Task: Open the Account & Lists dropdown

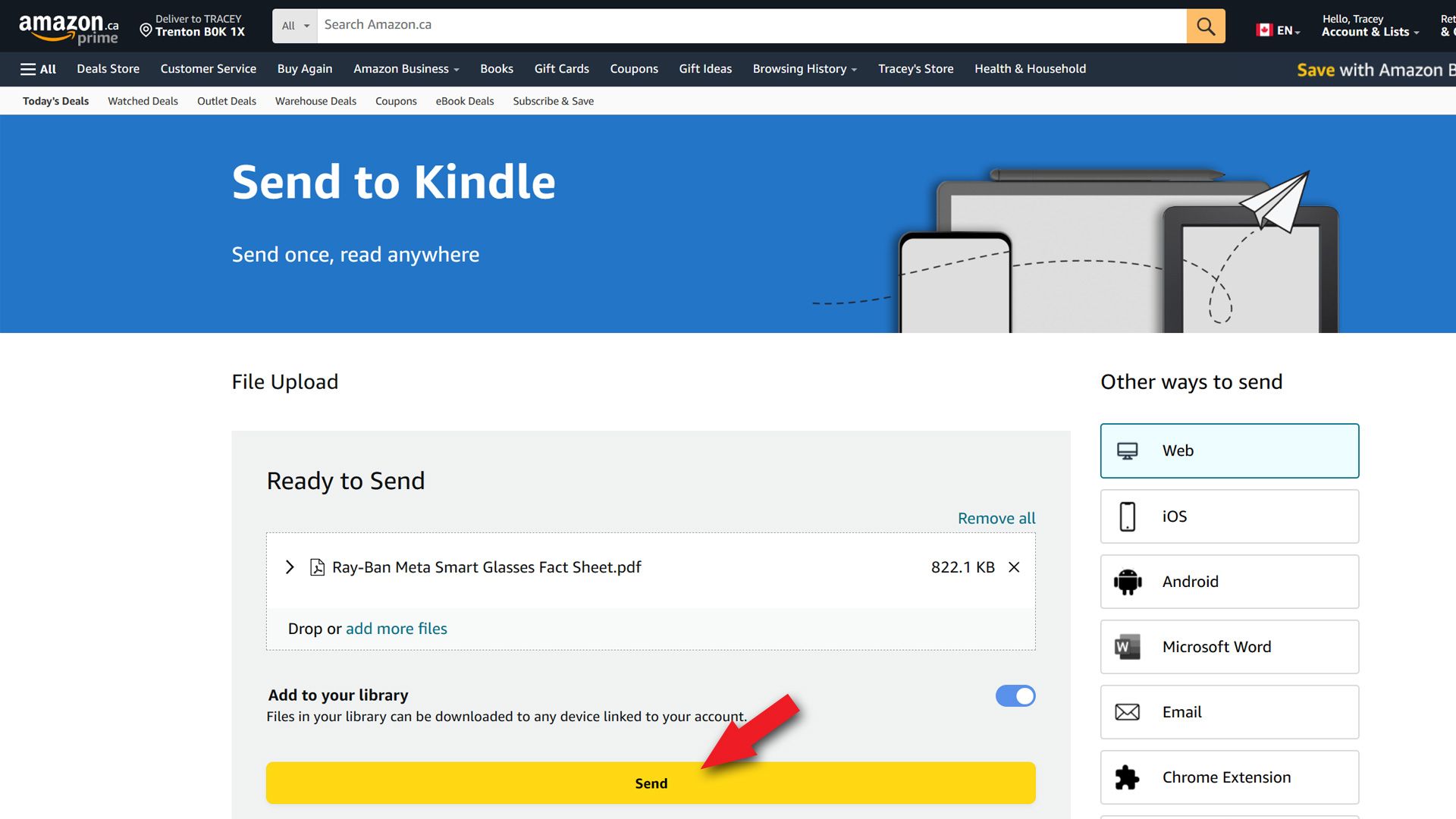Action: [1370, 26]
